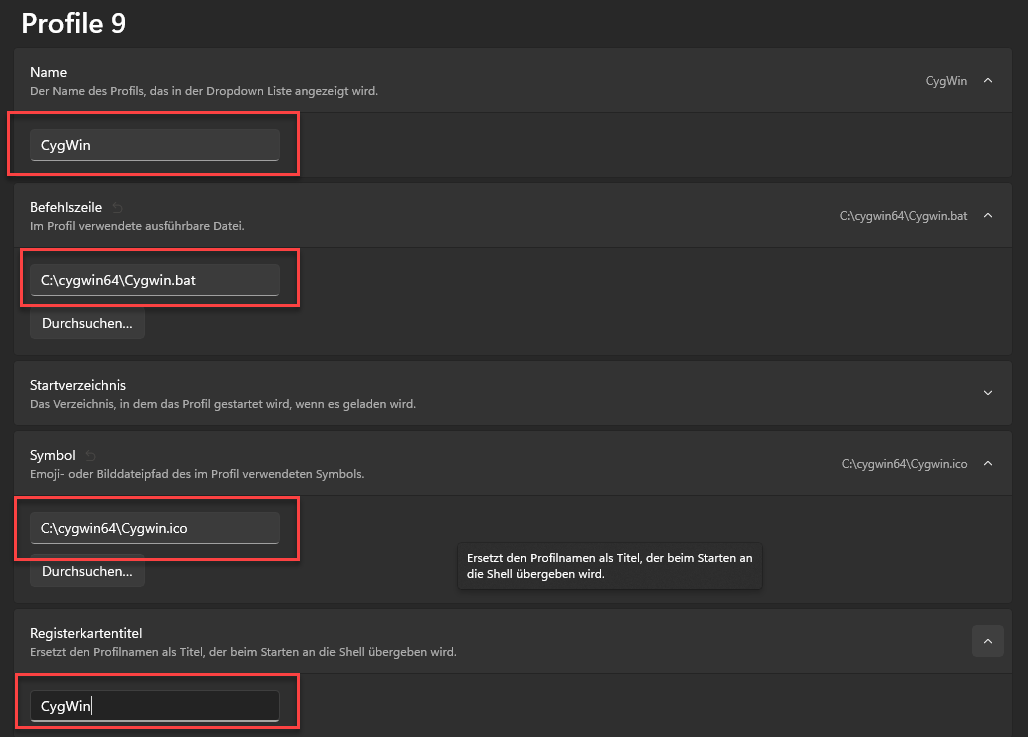The image size is (1028, 737).
Task: Collapse the Symbol section chevron
Action: point(987,464)
